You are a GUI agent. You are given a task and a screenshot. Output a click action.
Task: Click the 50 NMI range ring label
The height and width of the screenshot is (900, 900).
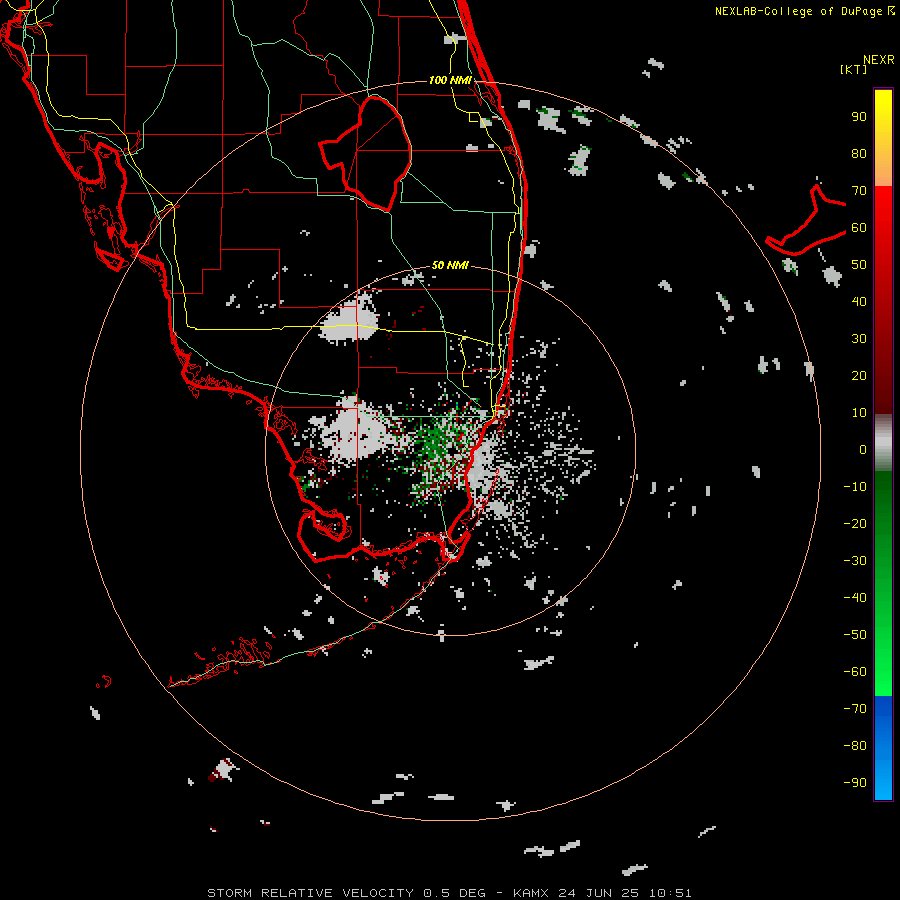(450, 265)
